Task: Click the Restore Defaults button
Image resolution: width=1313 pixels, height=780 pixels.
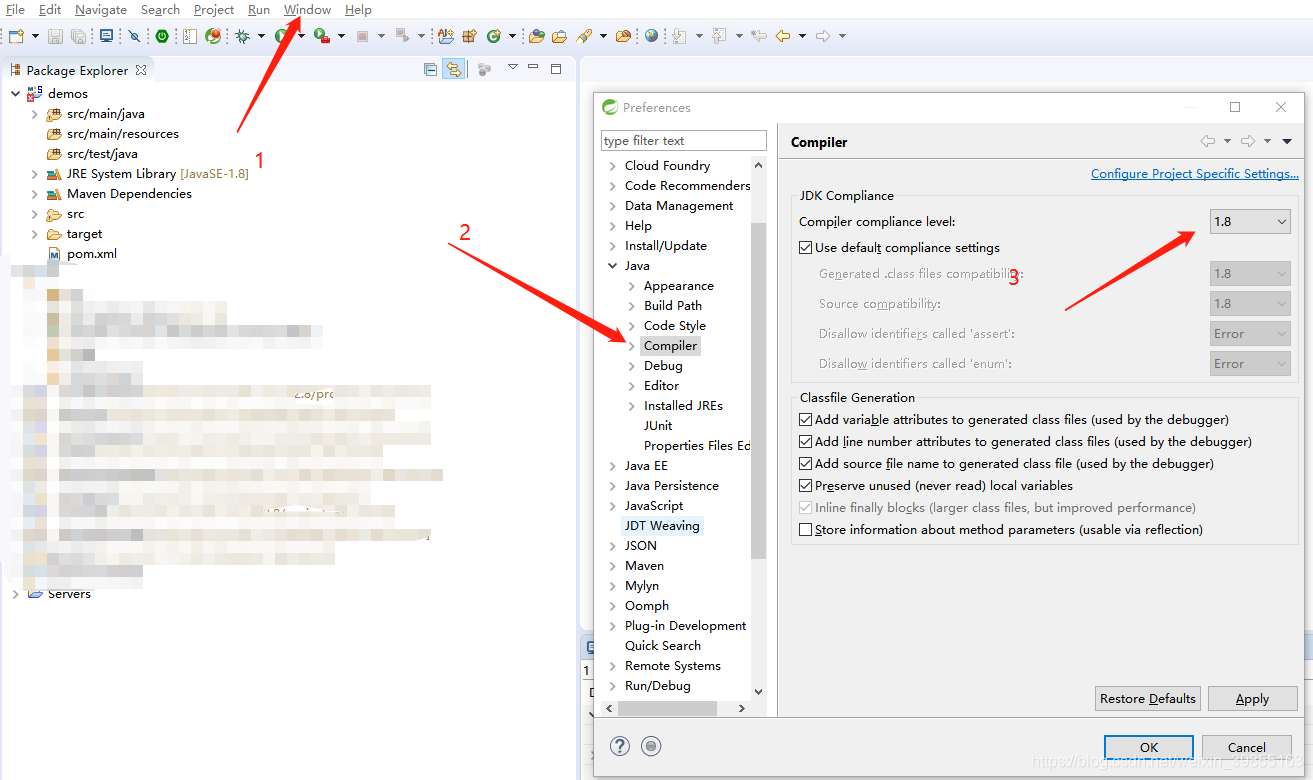Action: tap(1148, 698)
